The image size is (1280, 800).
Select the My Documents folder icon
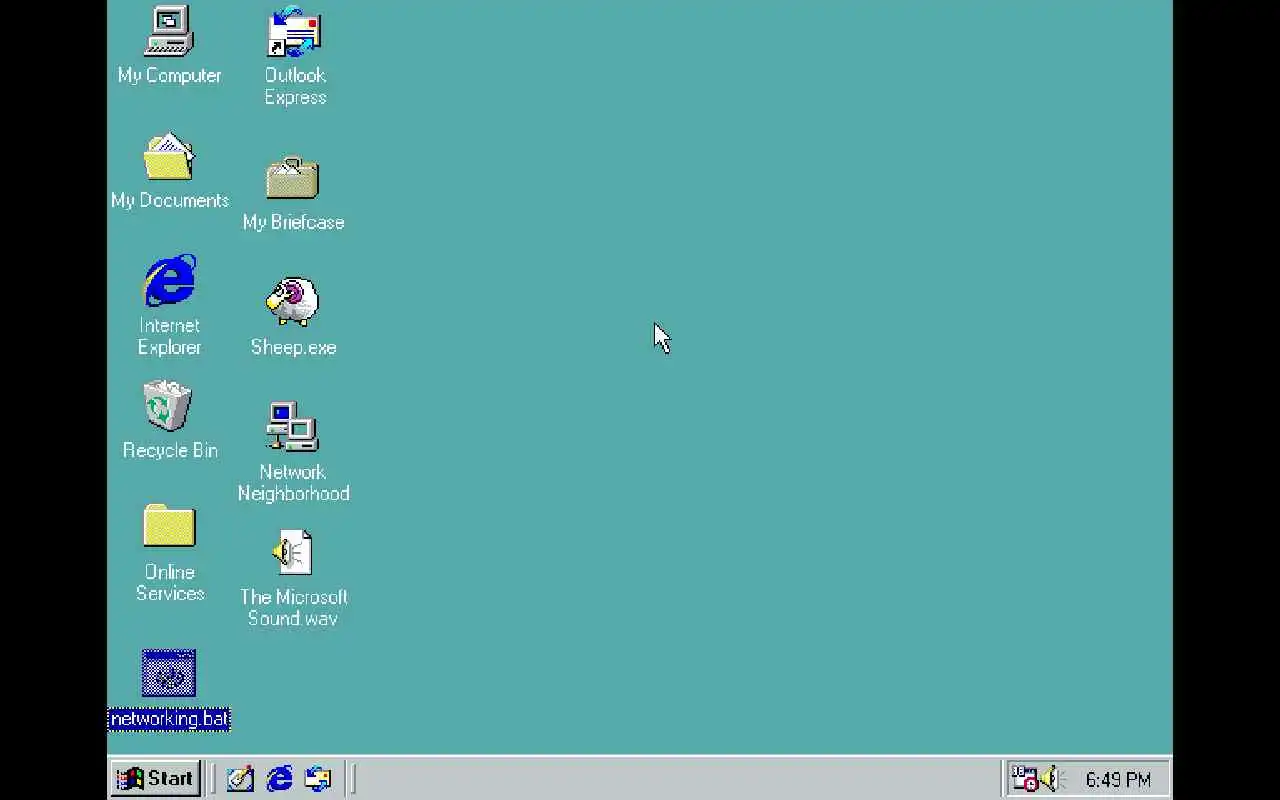point(169,157)
